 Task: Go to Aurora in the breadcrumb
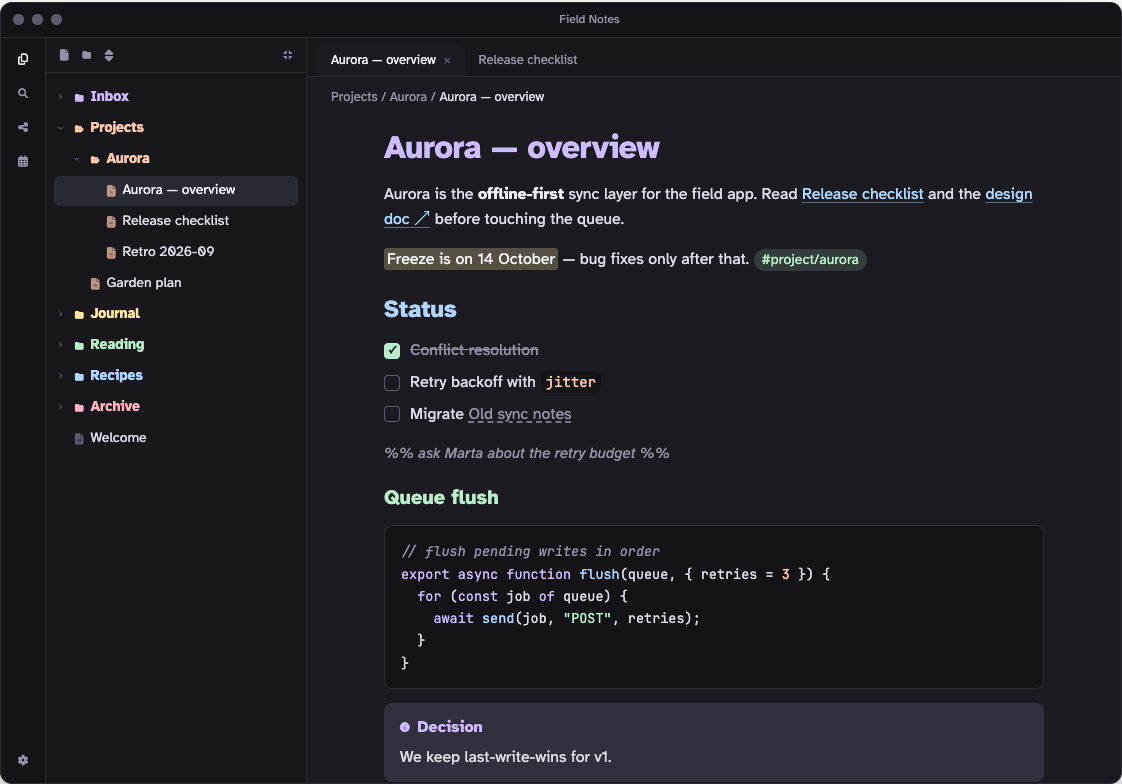pos(408,97)
